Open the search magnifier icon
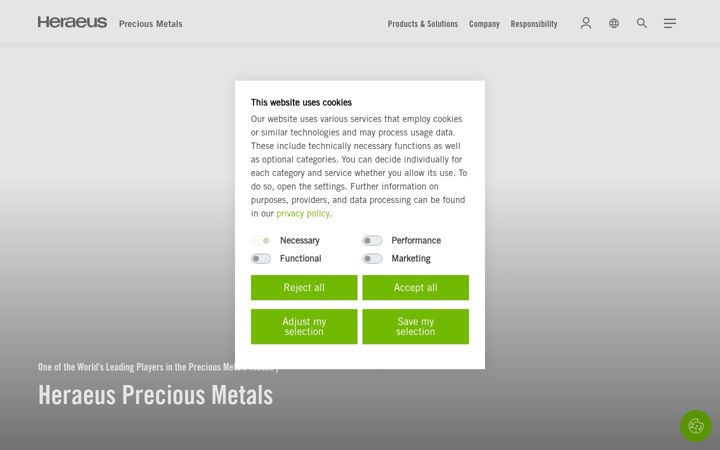 (x=642, y=23)
